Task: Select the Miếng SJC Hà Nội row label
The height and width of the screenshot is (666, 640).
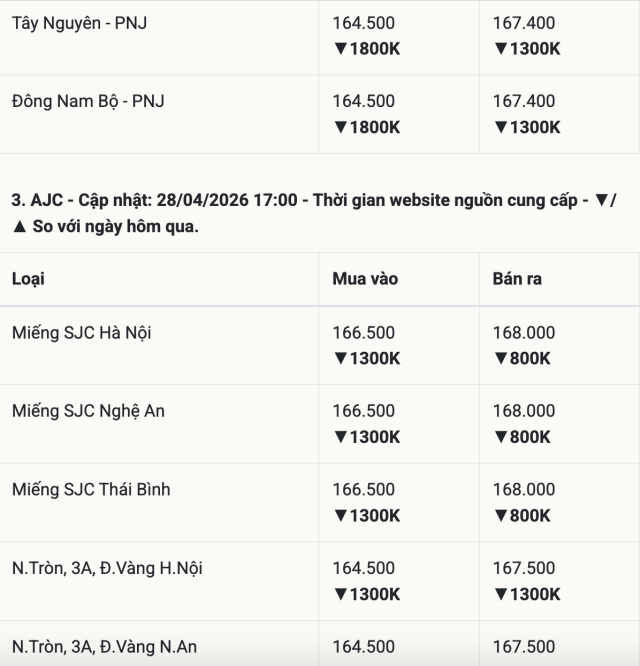Action: (x=81, y=333)
